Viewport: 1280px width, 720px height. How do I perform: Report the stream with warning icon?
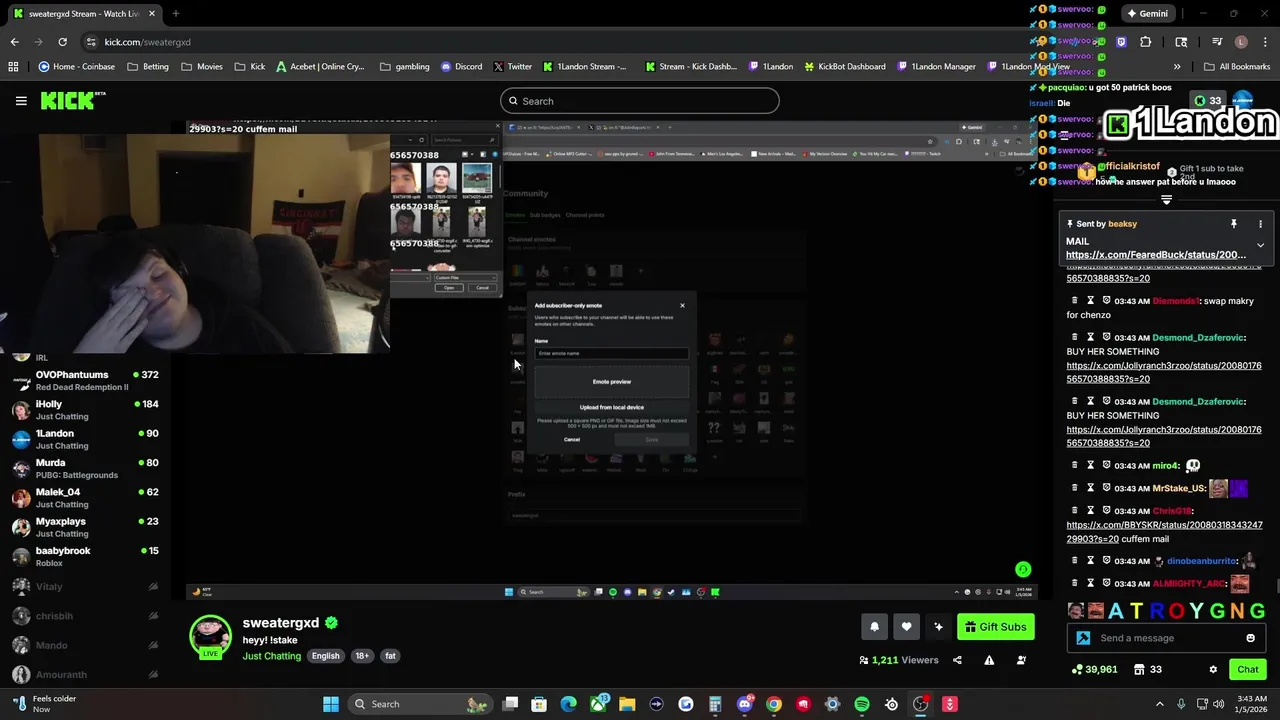tap(989, 660)
